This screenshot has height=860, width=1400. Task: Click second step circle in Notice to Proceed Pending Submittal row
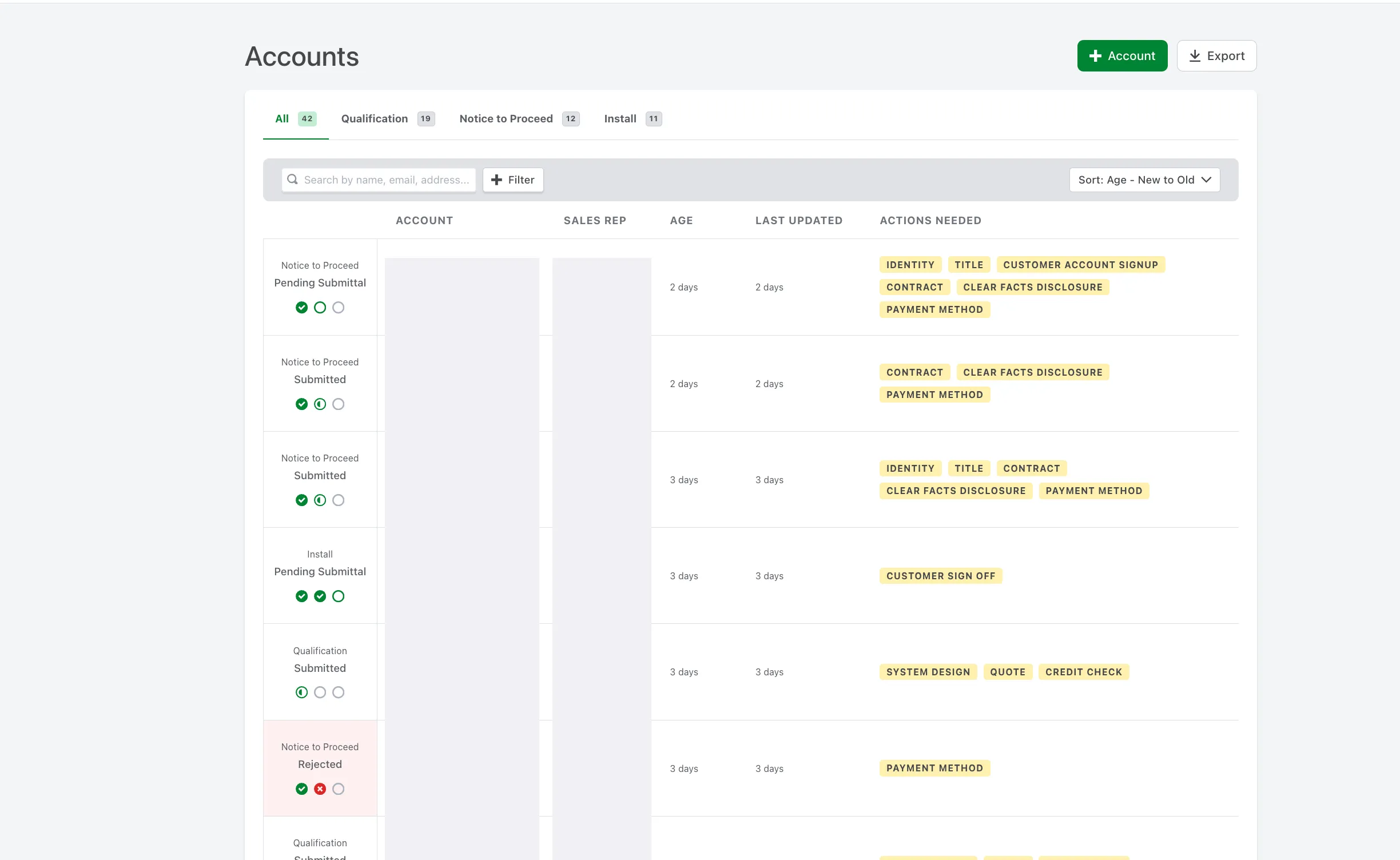click(320, 308)
